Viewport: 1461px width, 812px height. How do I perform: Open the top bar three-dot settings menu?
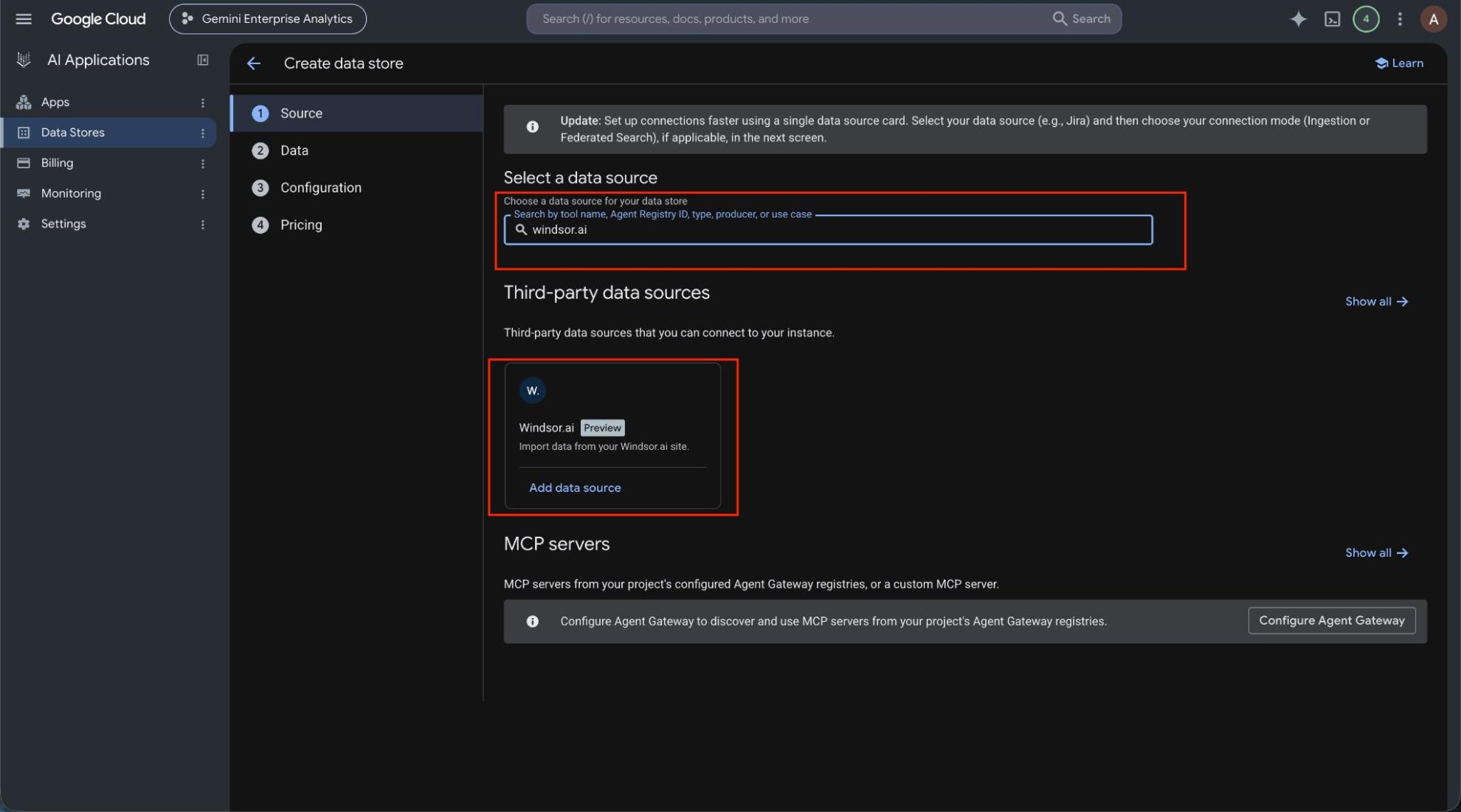pyautogui.click(x=1400, y=19)
